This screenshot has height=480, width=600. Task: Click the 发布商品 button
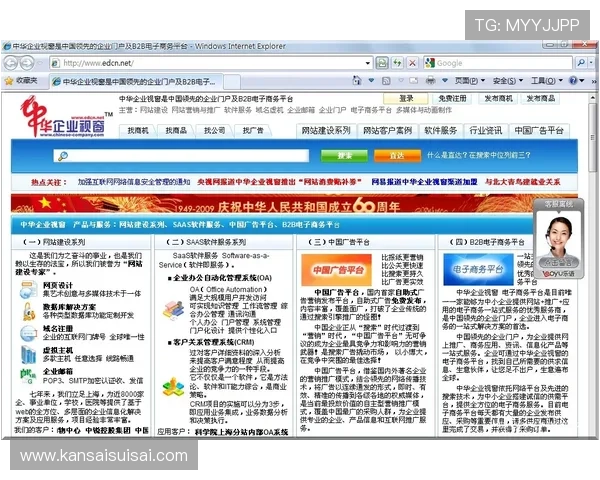pyautogui.click(x=541, y=98)
